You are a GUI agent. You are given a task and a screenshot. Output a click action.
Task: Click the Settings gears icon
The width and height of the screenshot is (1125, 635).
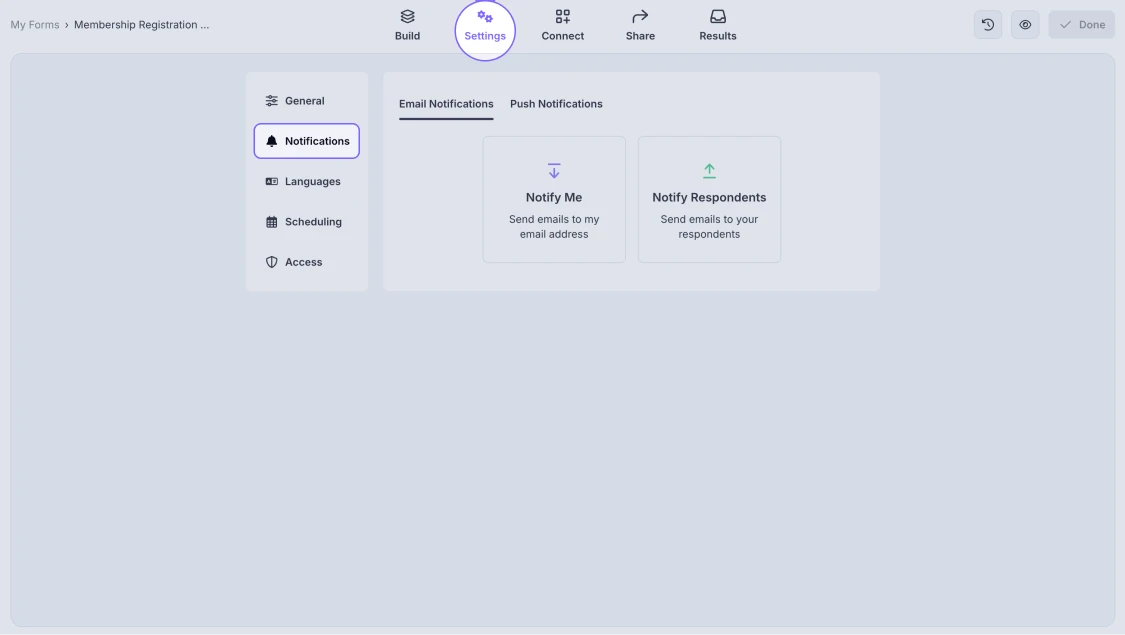[485, 17]
